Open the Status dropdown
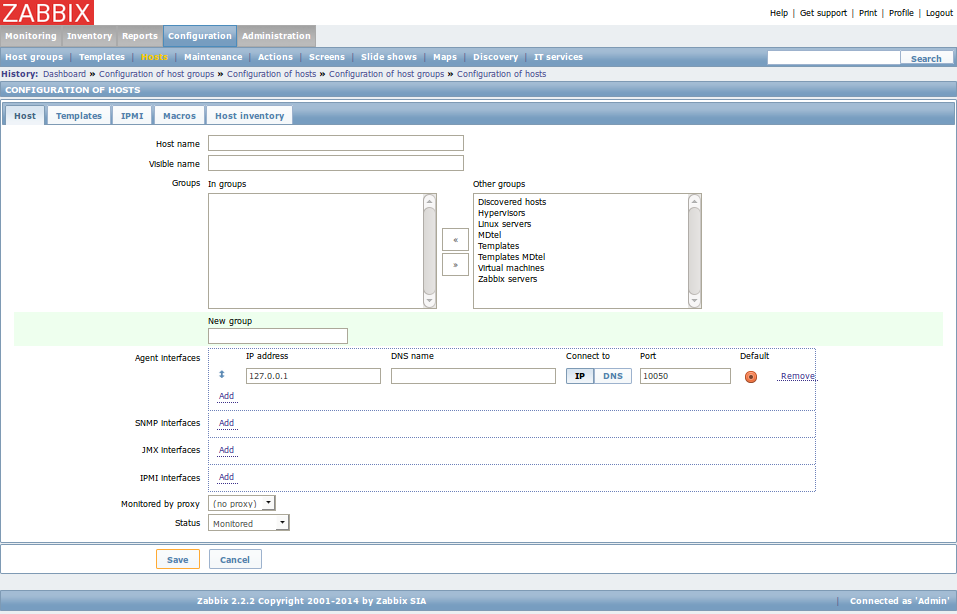957x614 pixels. pyautogui.click(x=248, y=523)
